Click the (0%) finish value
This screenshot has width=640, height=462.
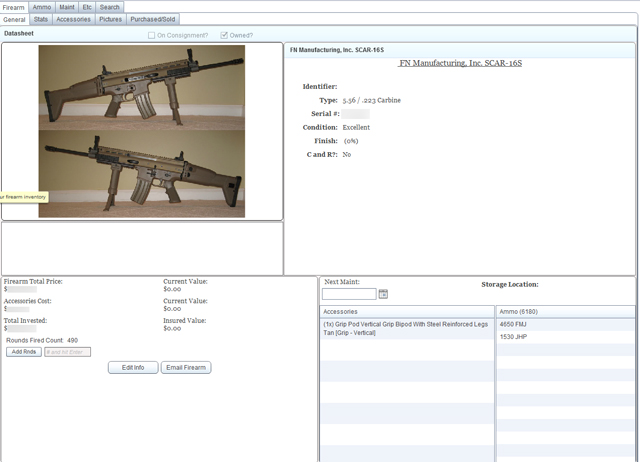(351, 141)
